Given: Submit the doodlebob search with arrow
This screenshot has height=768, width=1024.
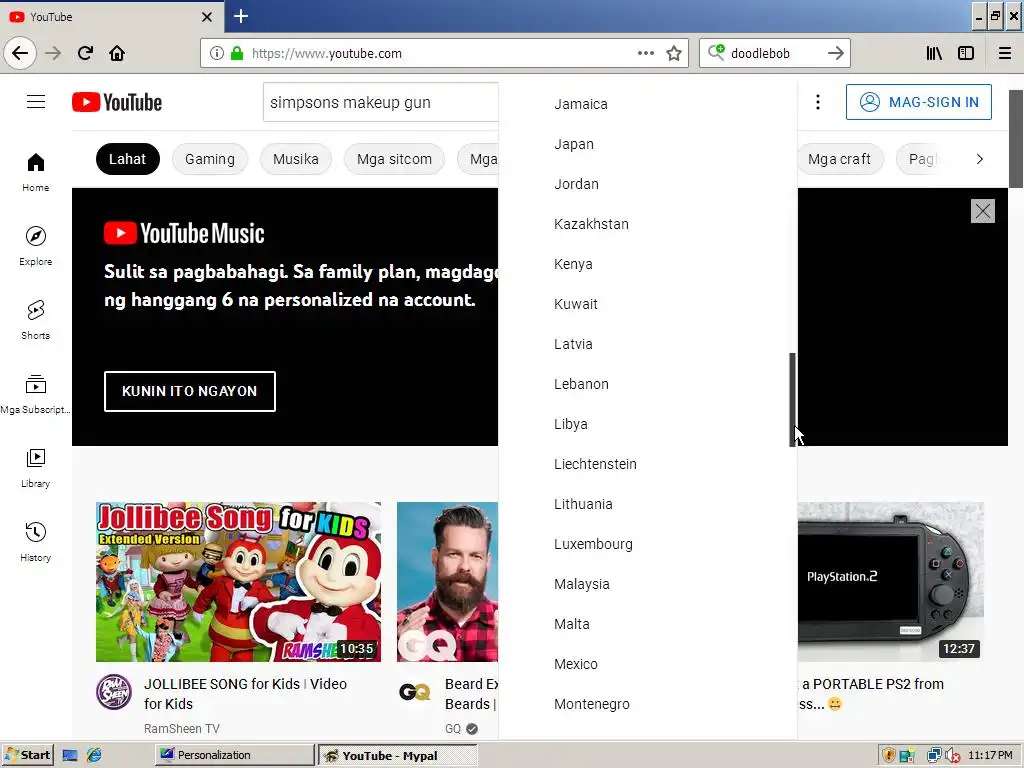Looking at the screenshot, I should click(836, 53).
